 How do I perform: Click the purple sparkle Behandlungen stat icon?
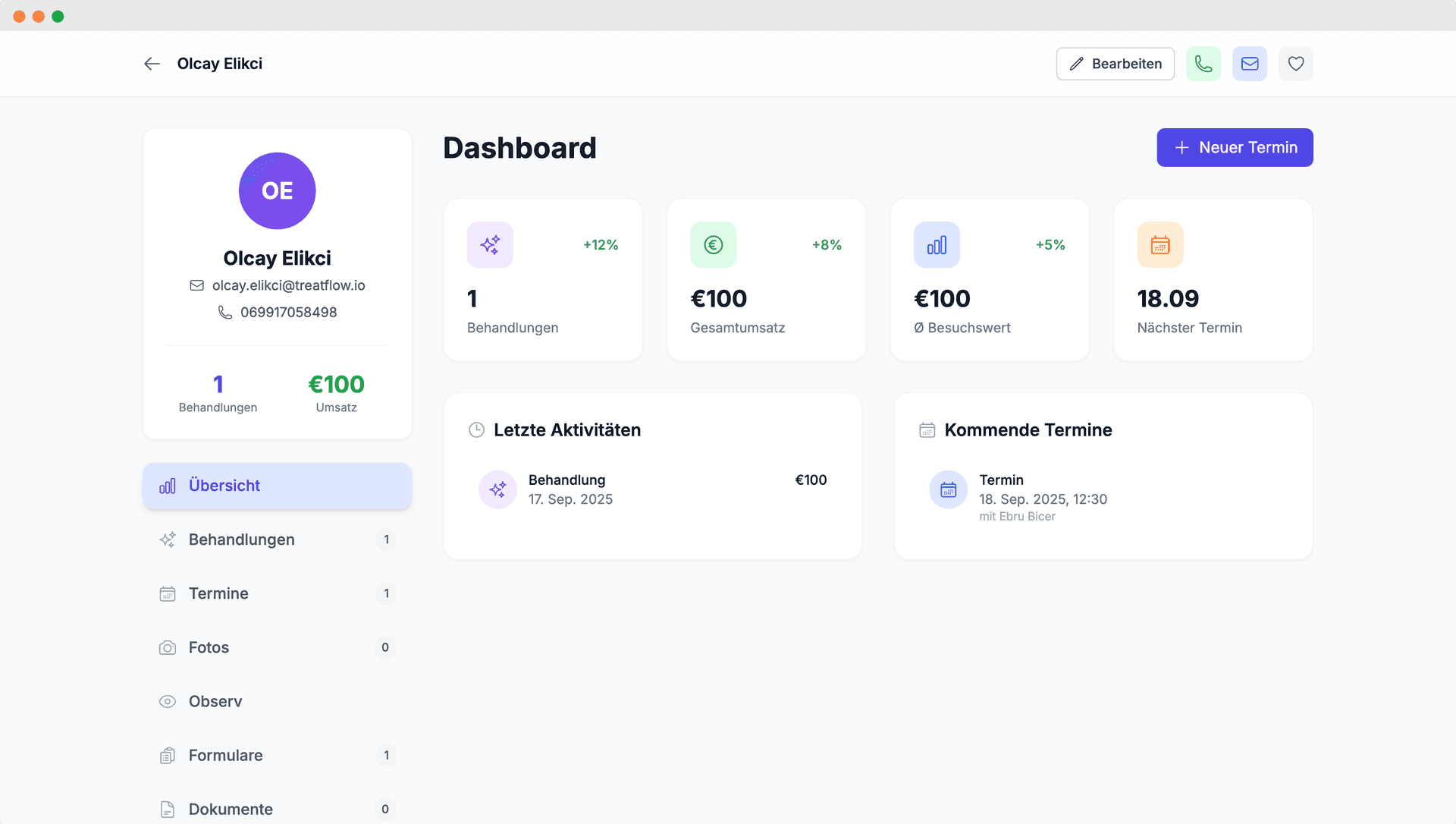[x=490, y=244]
